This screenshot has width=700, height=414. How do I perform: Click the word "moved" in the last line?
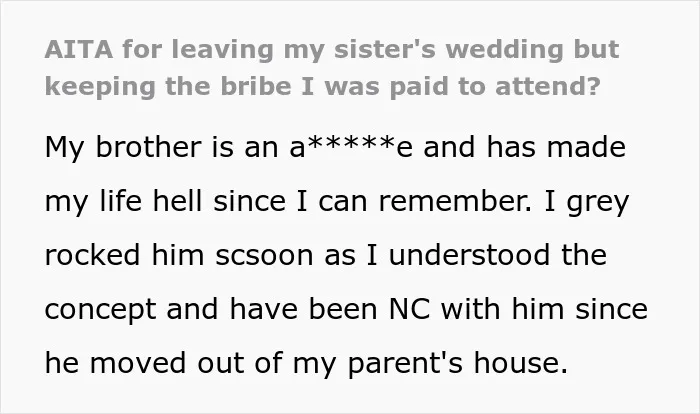tap(138, 362)
